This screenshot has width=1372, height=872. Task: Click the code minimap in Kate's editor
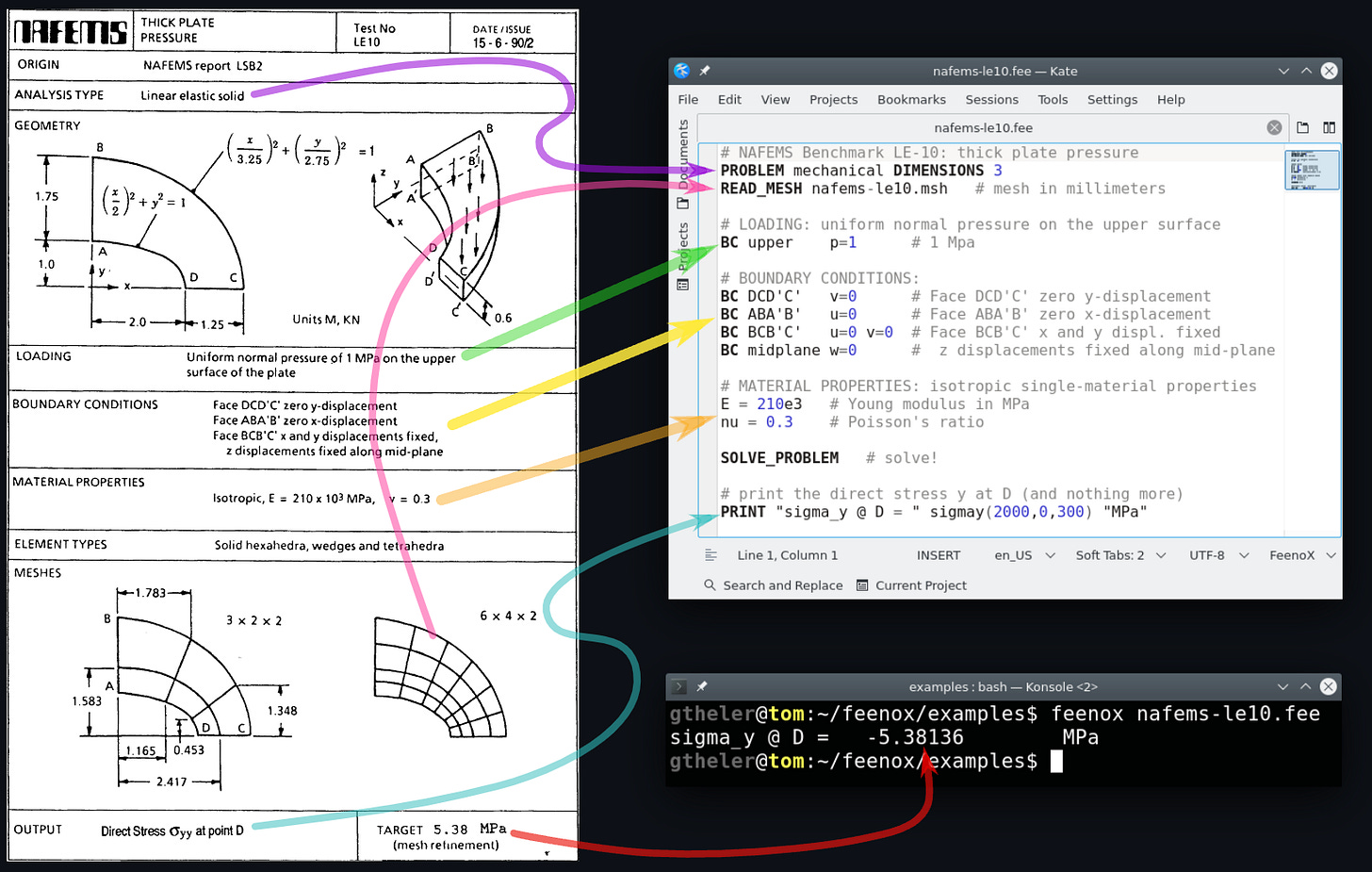(1312, 170)
